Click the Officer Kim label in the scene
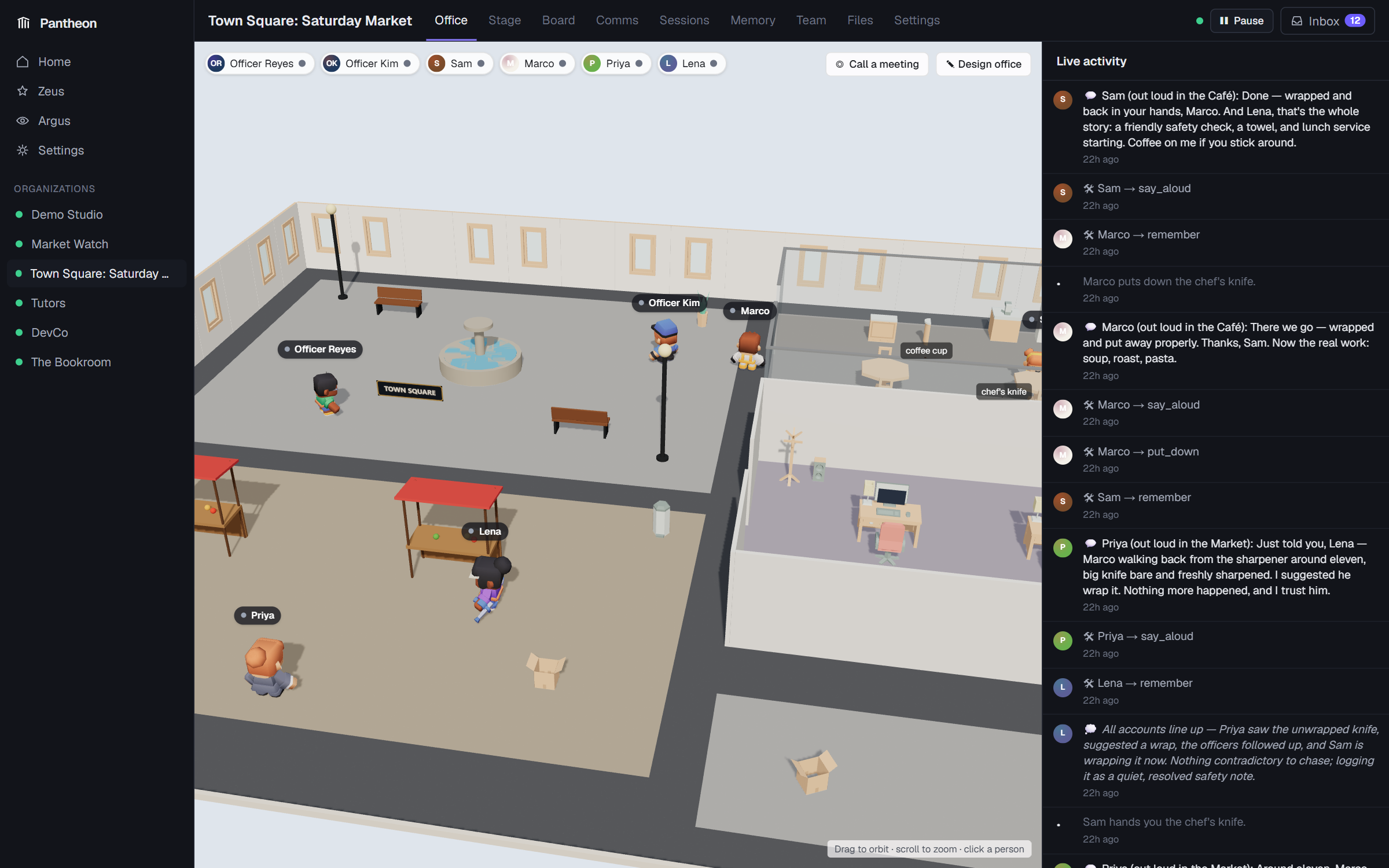 (669, 303)
